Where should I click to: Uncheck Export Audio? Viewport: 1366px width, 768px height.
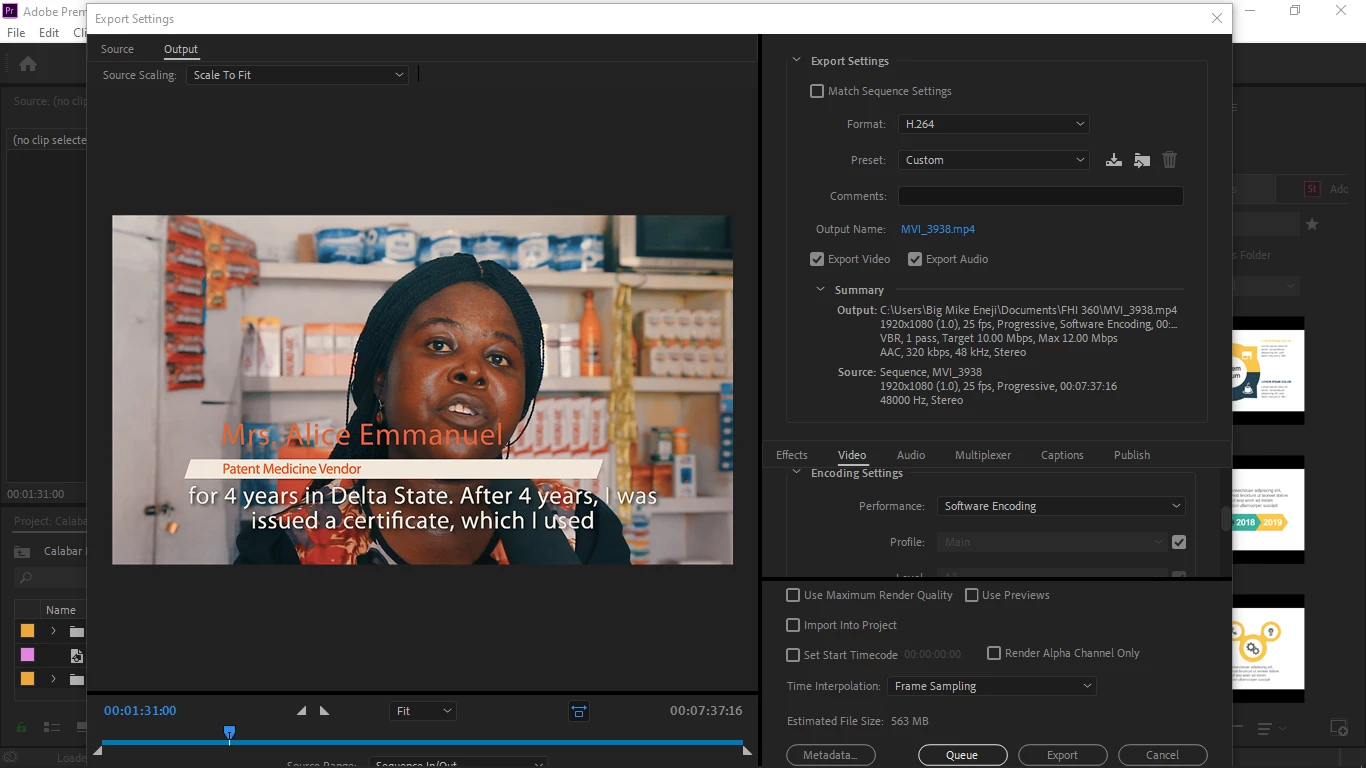(x=915, y=259)
